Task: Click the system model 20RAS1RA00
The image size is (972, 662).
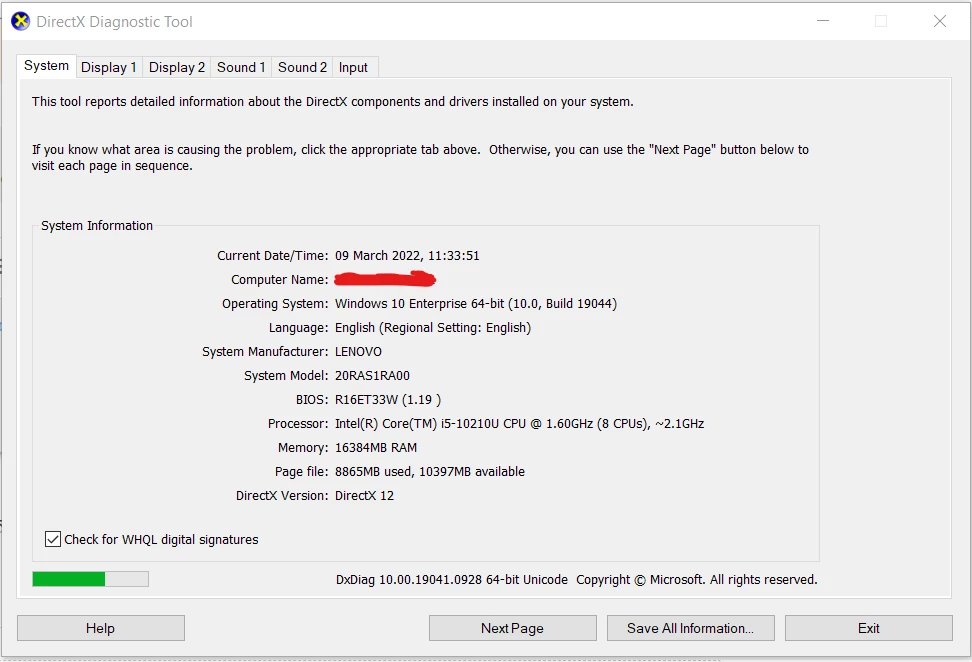Action: tap(373, 376)
